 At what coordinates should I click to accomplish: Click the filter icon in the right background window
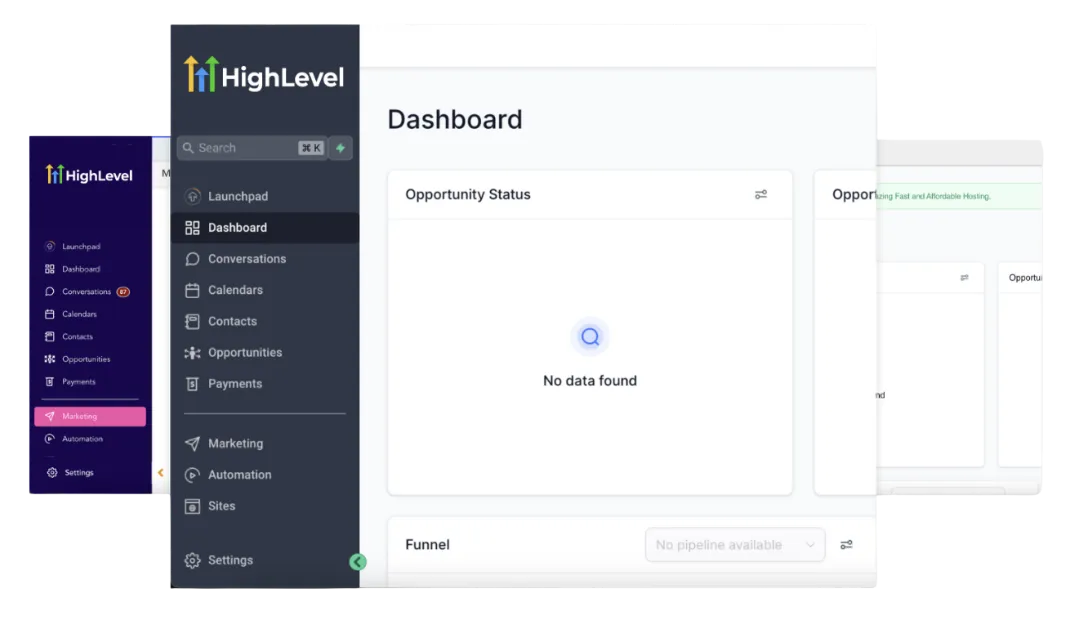click(x=964, y=278)
